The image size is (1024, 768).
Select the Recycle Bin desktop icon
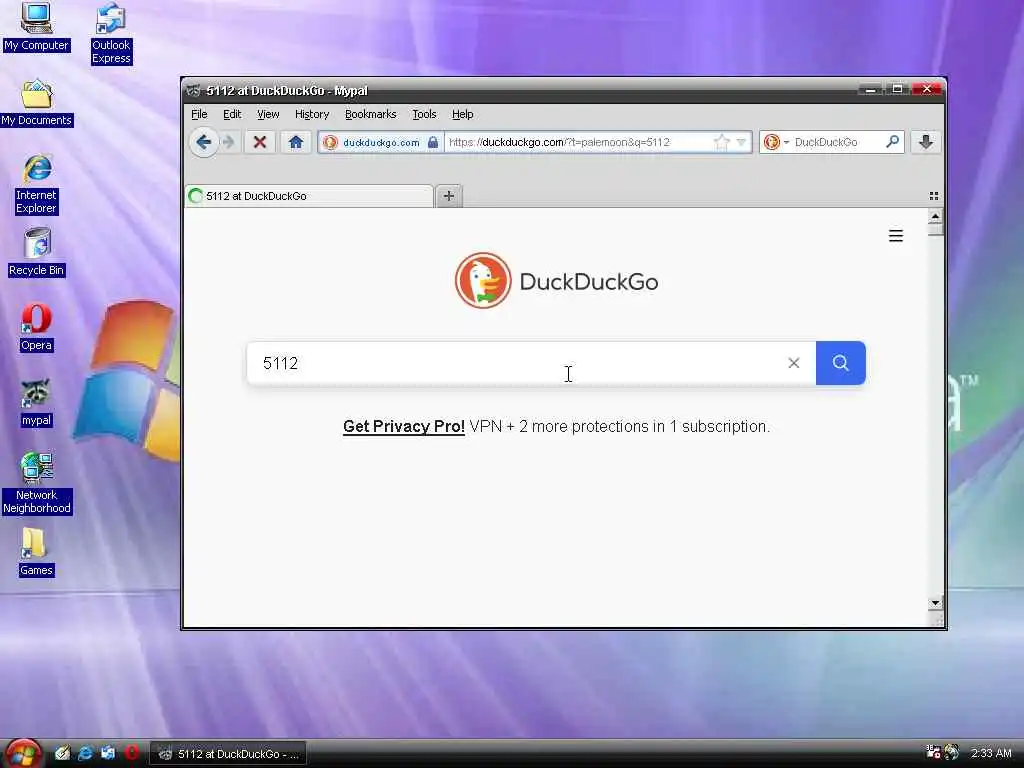coord(37,253)
